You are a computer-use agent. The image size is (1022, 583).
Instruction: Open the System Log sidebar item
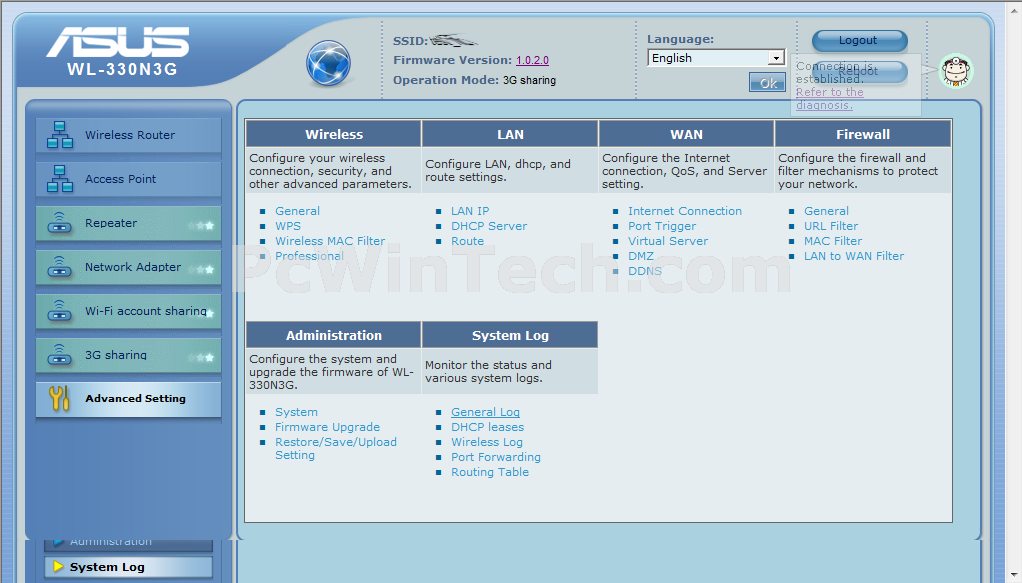pos(128,567)
